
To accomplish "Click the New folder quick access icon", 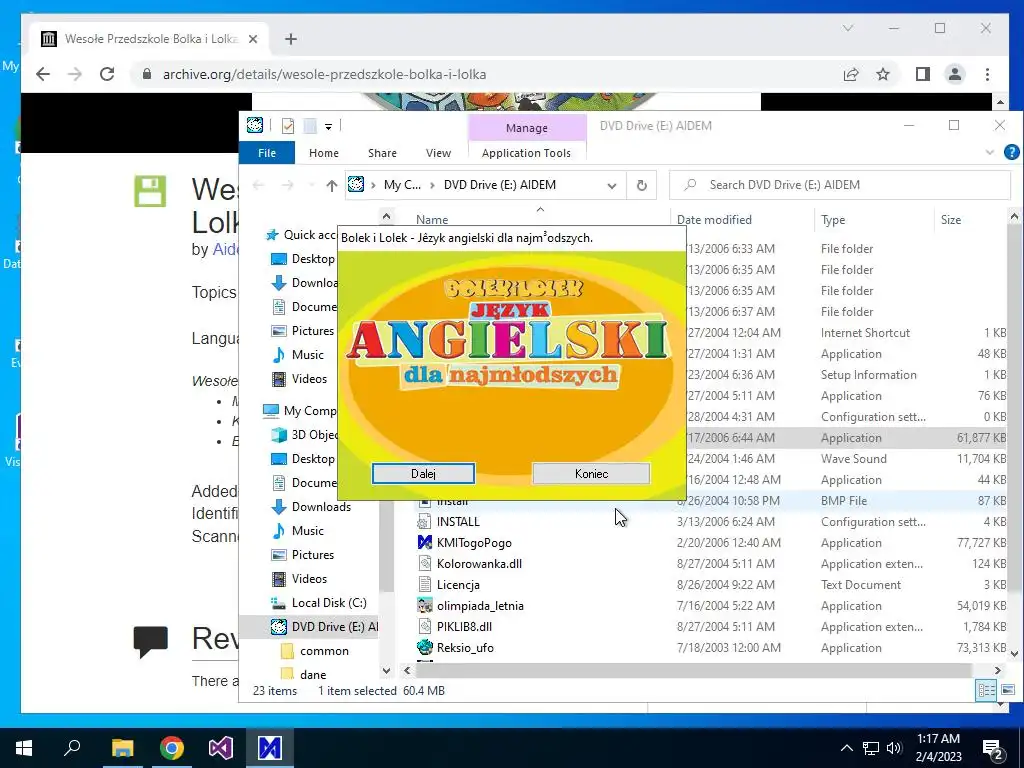I will [x=310, y=126].
